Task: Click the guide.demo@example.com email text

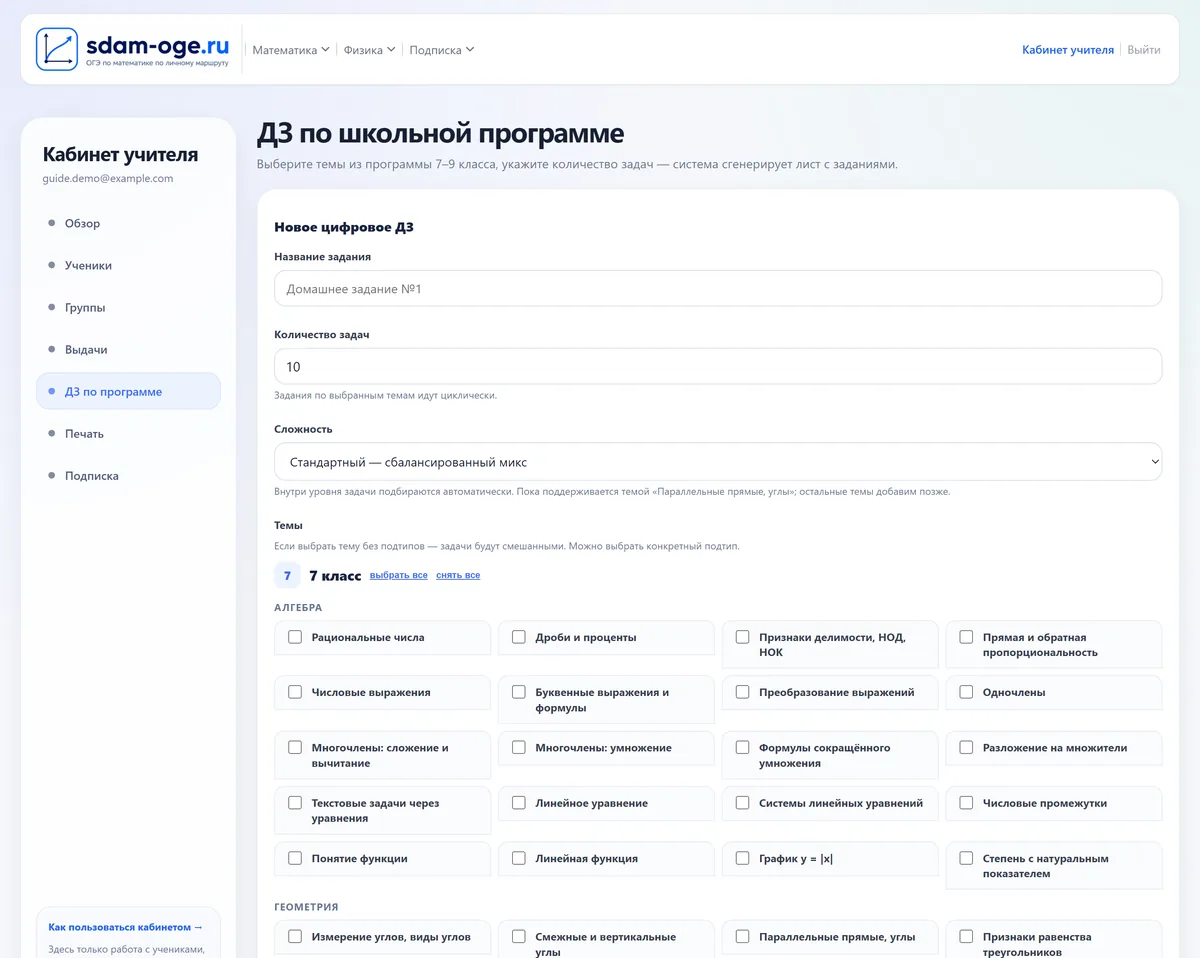Action: click(108, 178)
